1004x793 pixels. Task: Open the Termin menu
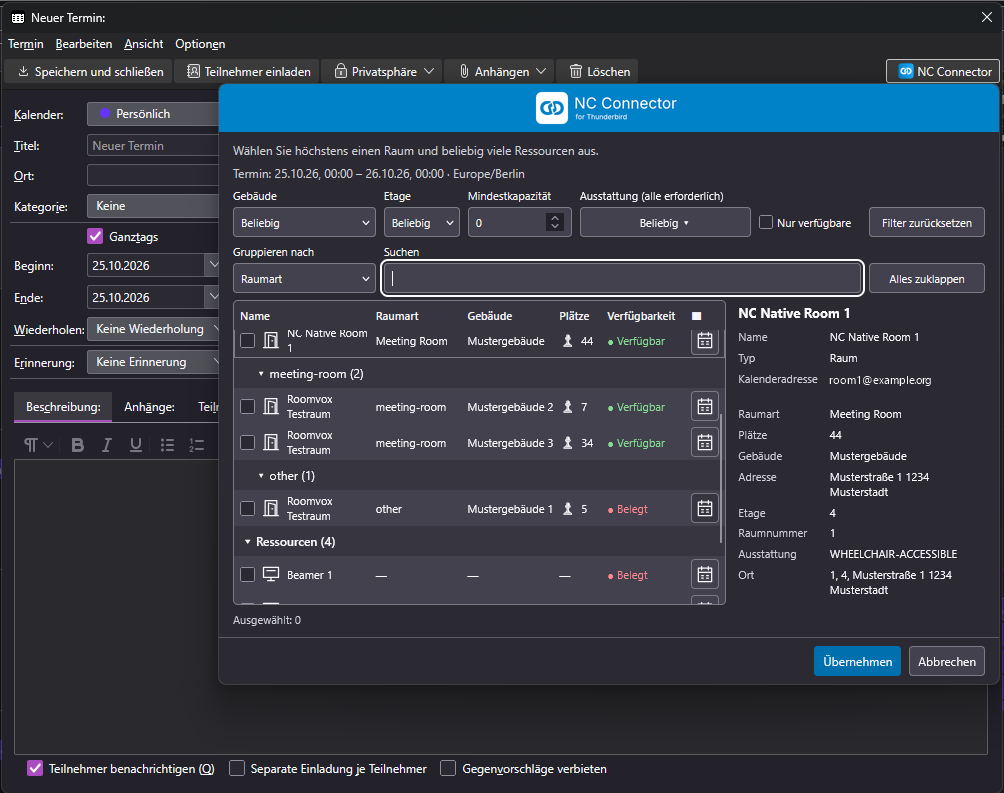pyautogui.click(x=26, y=44)
